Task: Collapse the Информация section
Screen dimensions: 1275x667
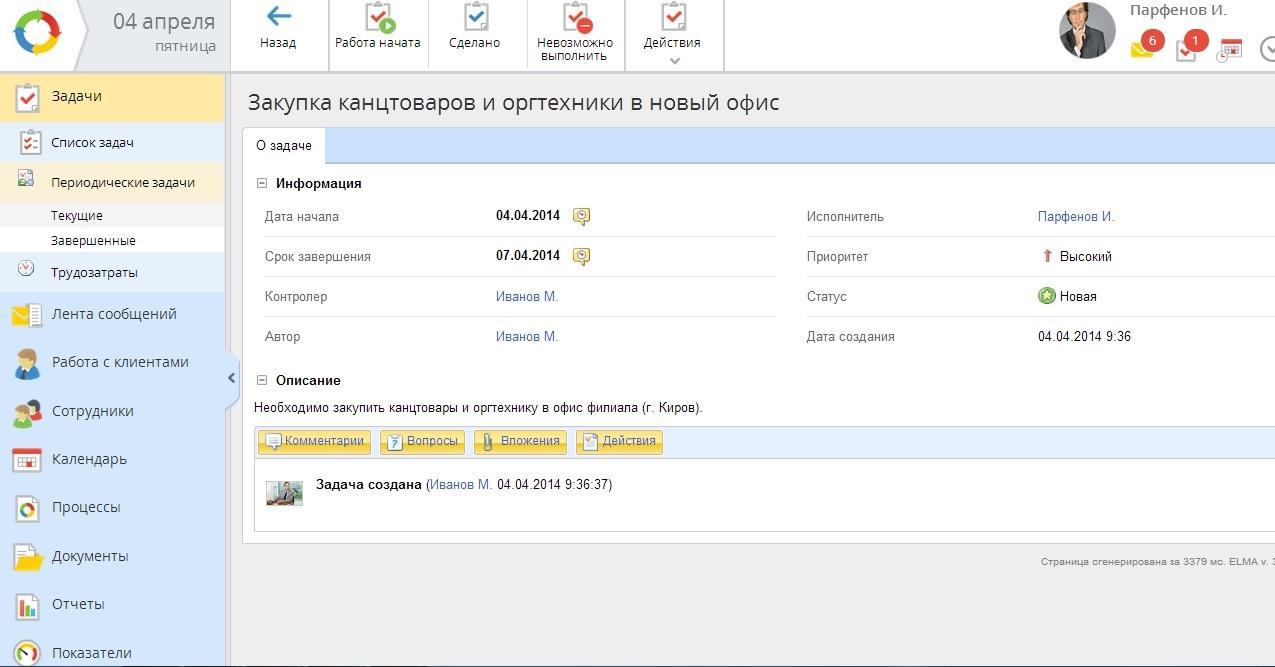Action: (x=262, y=183)
